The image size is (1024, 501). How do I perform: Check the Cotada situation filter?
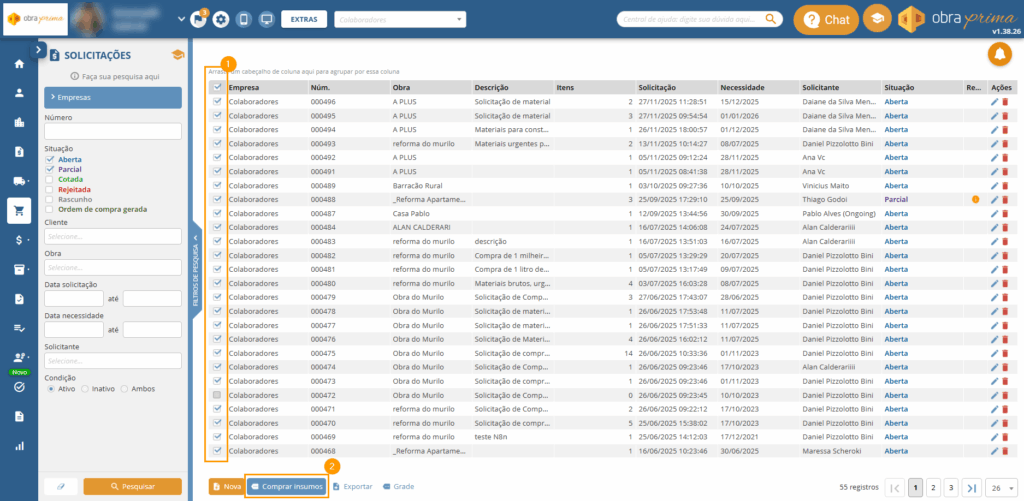pos(50,179)
